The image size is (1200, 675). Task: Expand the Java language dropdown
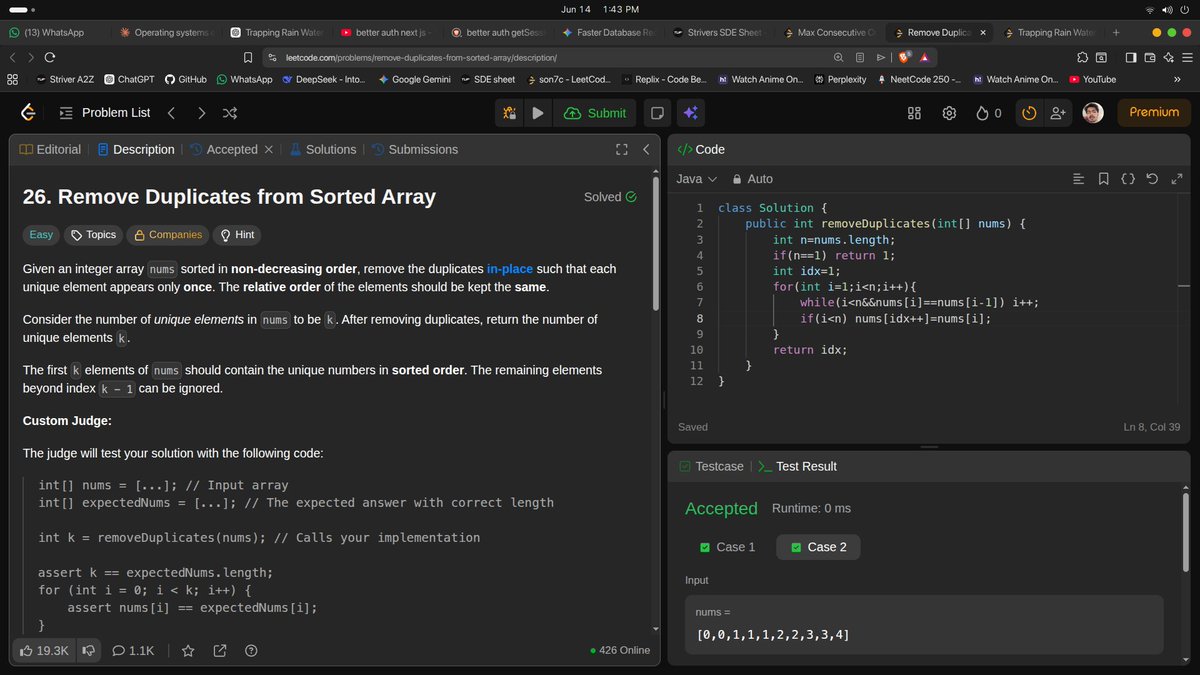(697, 179)
